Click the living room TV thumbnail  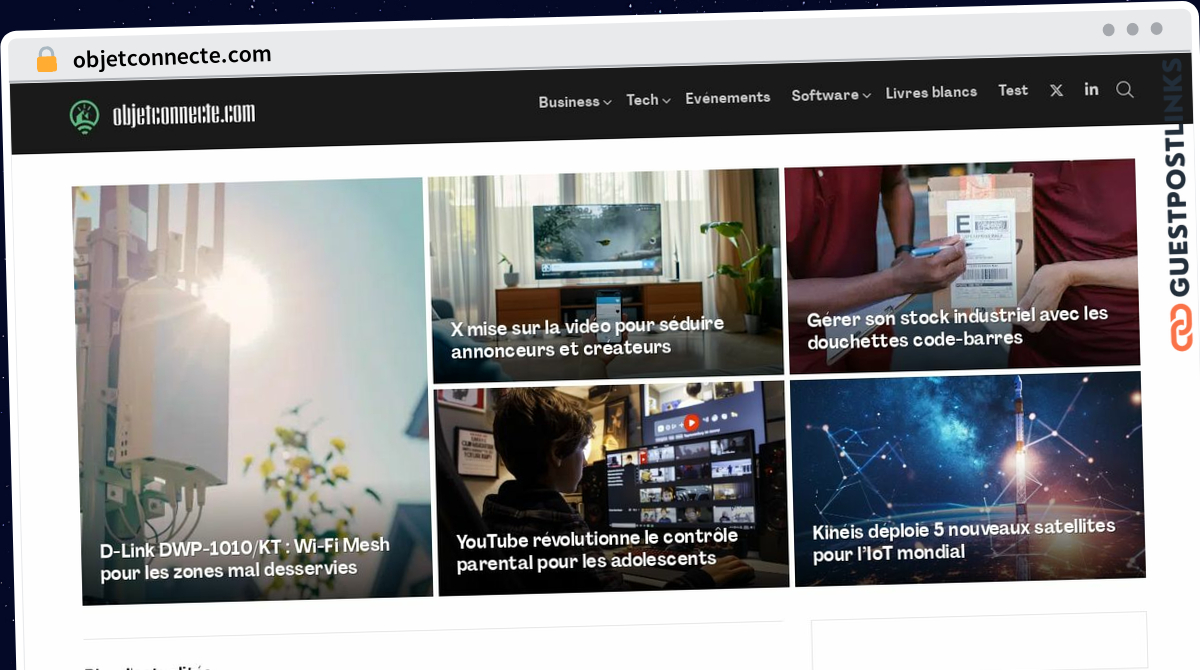point(606,275)
